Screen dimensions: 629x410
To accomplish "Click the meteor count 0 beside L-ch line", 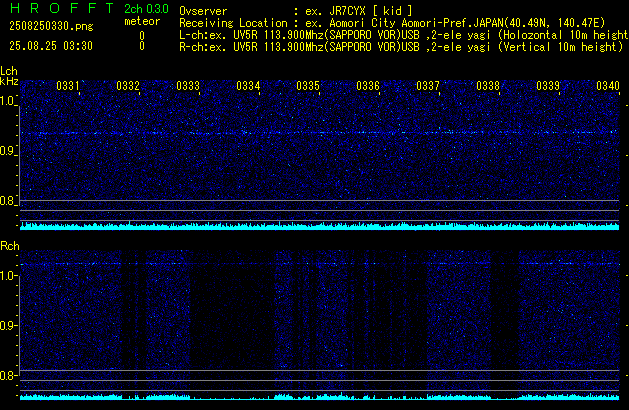I will (142, 36).
